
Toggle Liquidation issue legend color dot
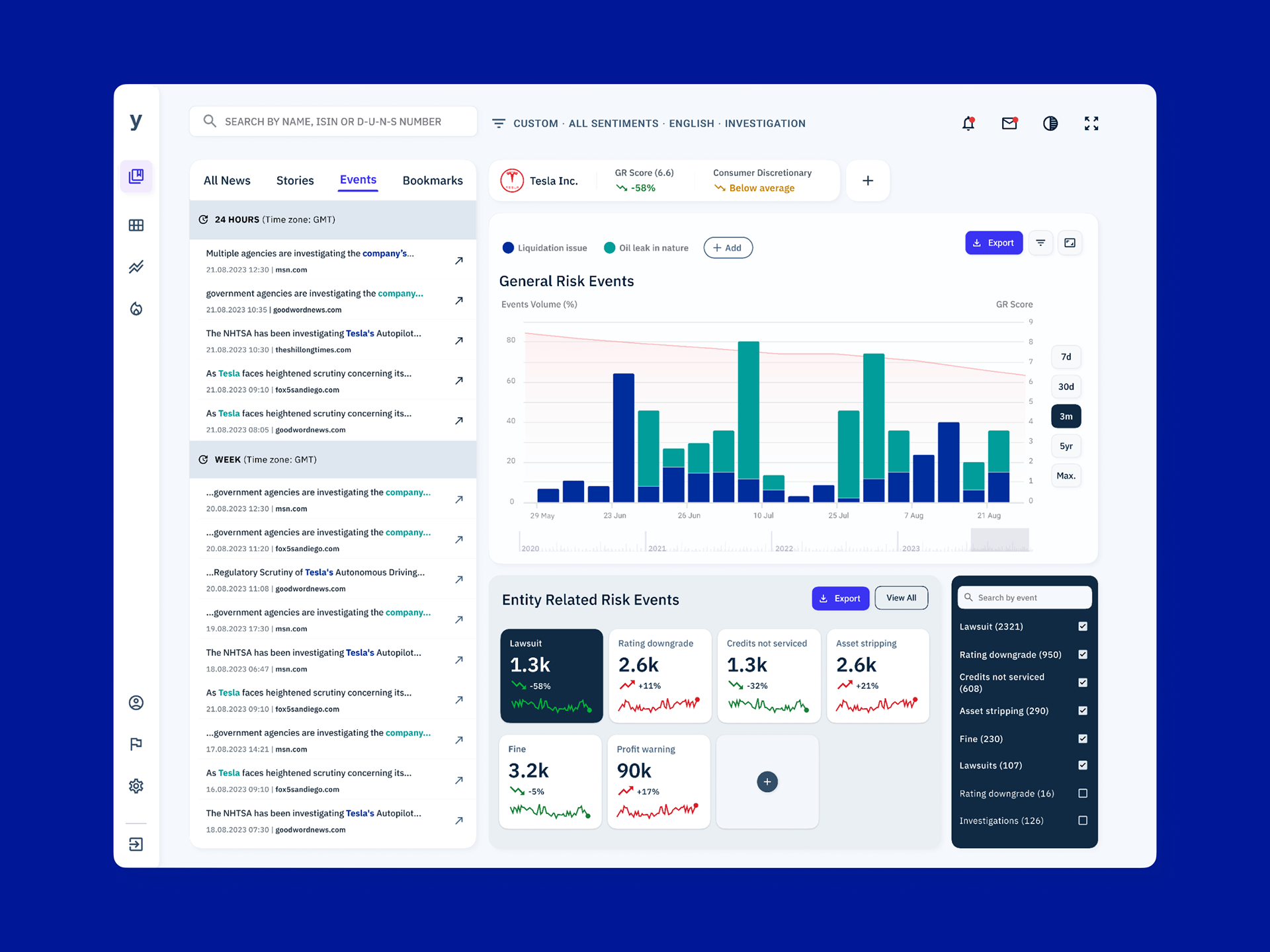tap(508, 248)
